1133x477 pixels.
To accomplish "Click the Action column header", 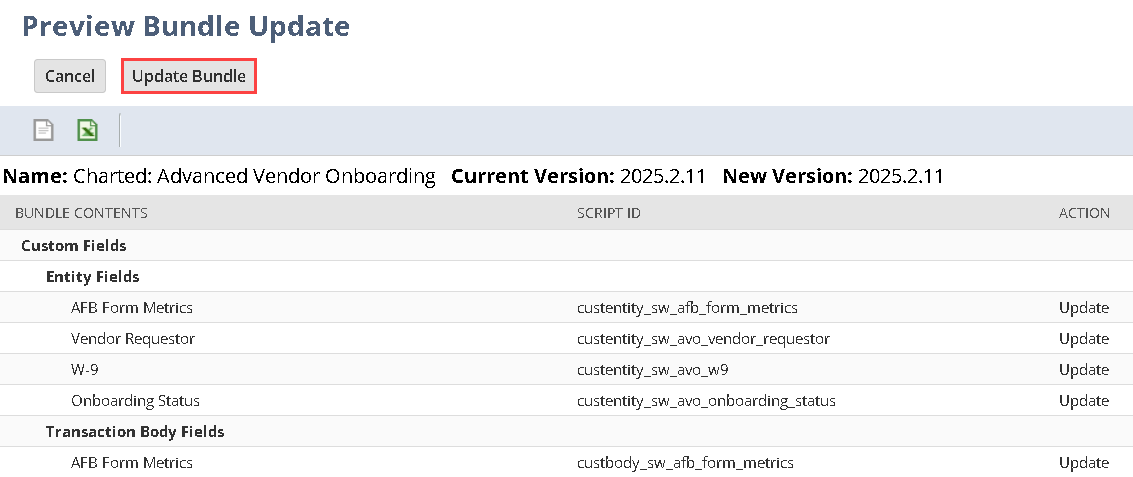I will coord(1084,213).
